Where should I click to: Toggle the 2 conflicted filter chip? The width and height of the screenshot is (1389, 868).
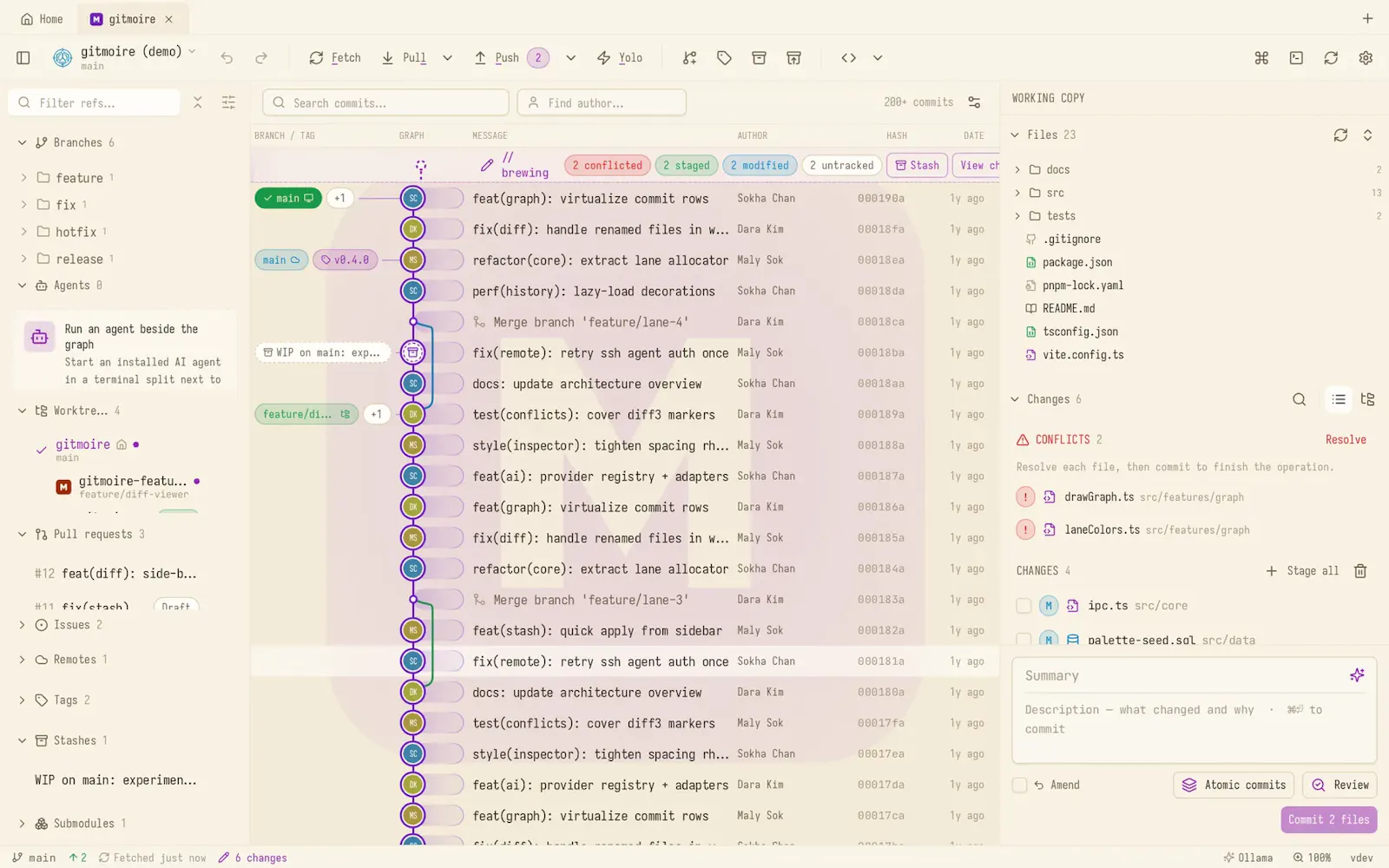[608, 165]
